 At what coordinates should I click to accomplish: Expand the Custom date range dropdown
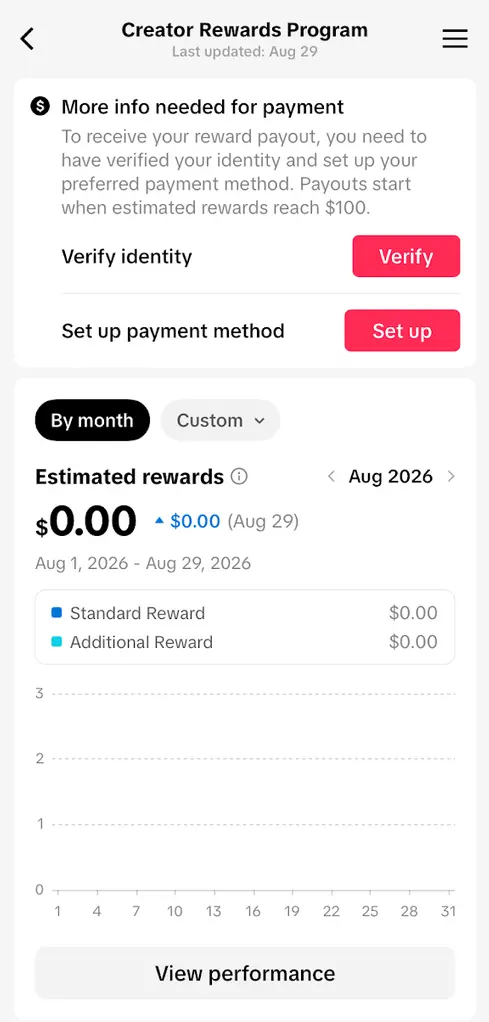coord(220,420)
